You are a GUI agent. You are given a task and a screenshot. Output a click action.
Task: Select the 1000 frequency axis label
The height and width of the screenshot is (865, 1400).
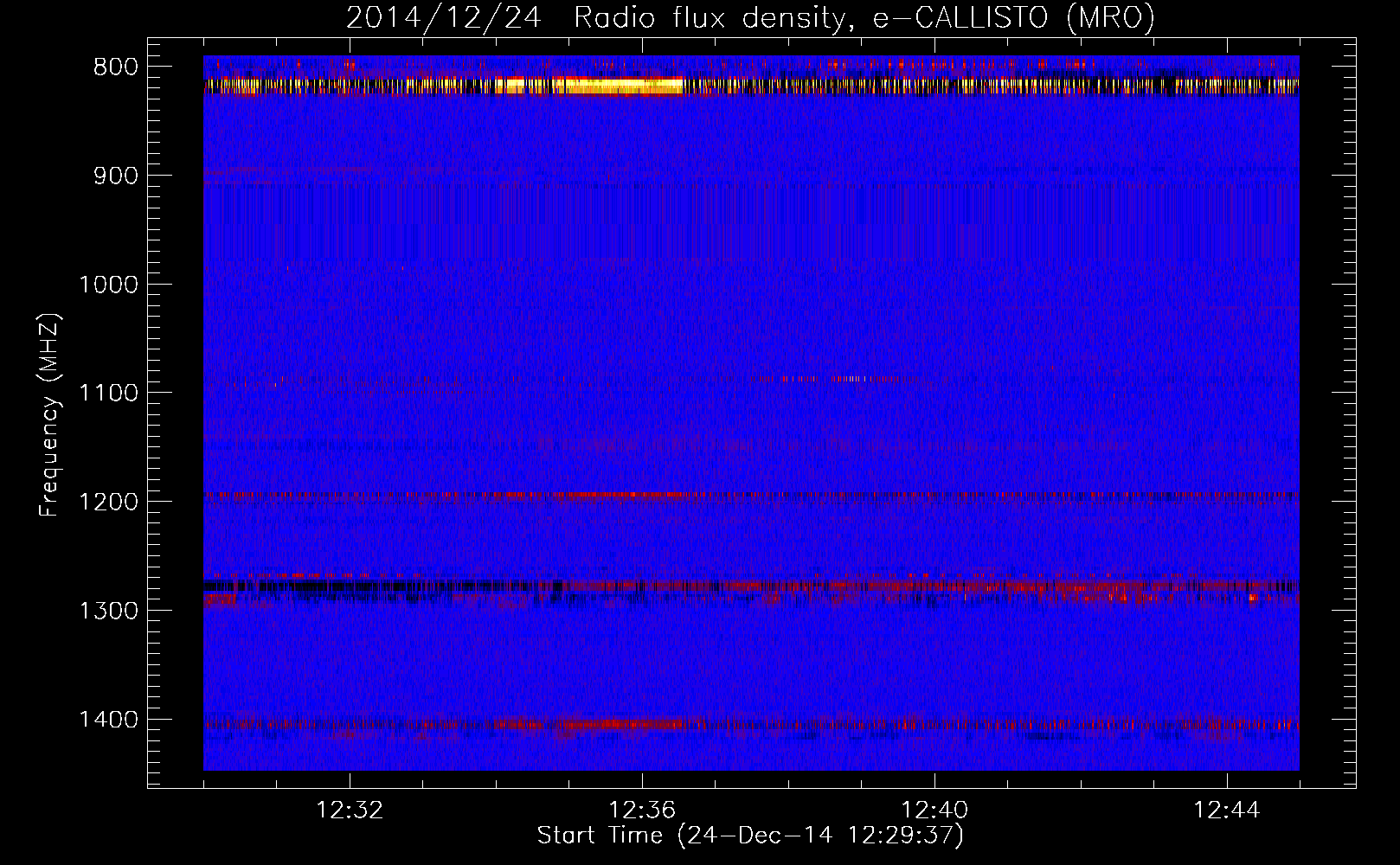point(108,285)
